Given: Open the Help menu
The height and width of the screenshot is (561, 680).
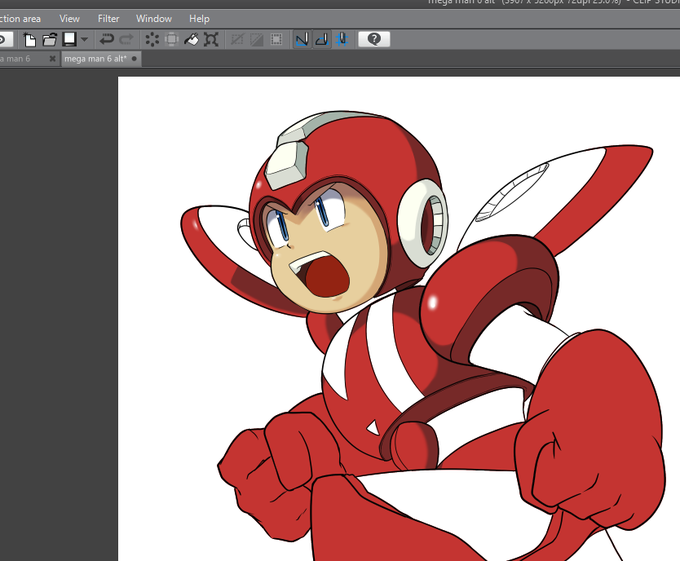Looking at the screenshot, I should click(199, 19).
